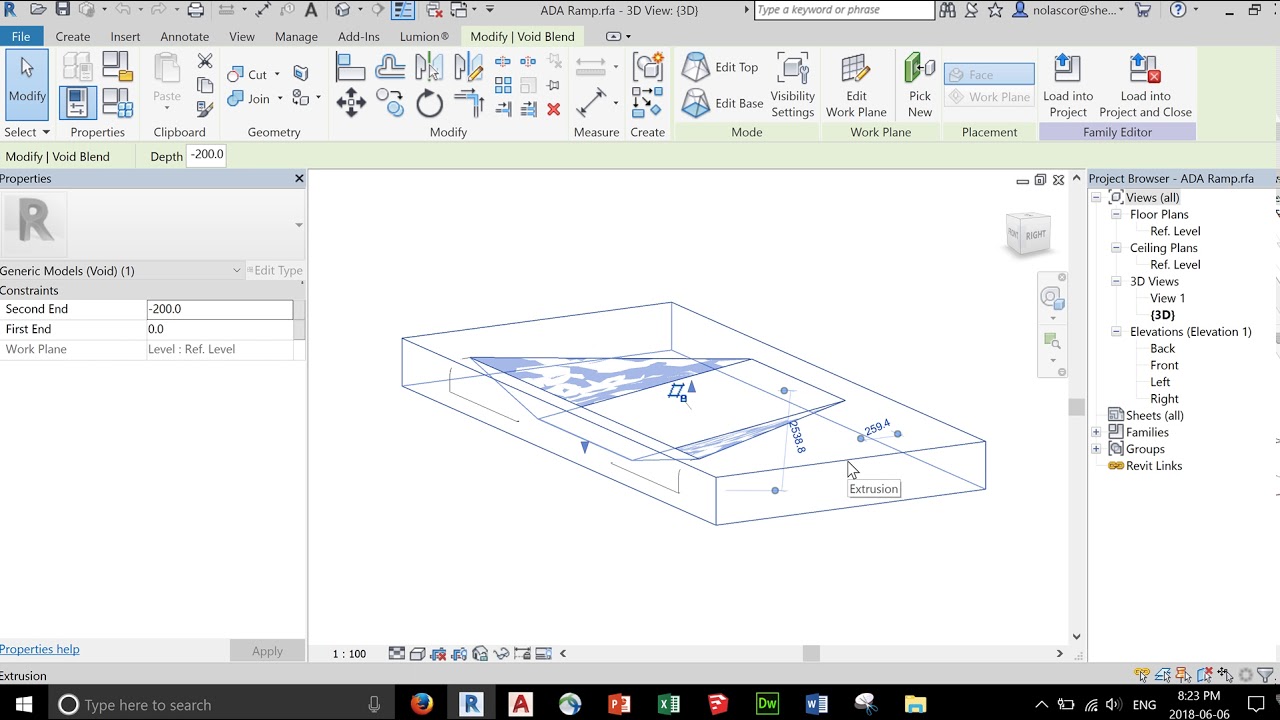
Task: Open Visibility Settings
Action: point(792,87)
